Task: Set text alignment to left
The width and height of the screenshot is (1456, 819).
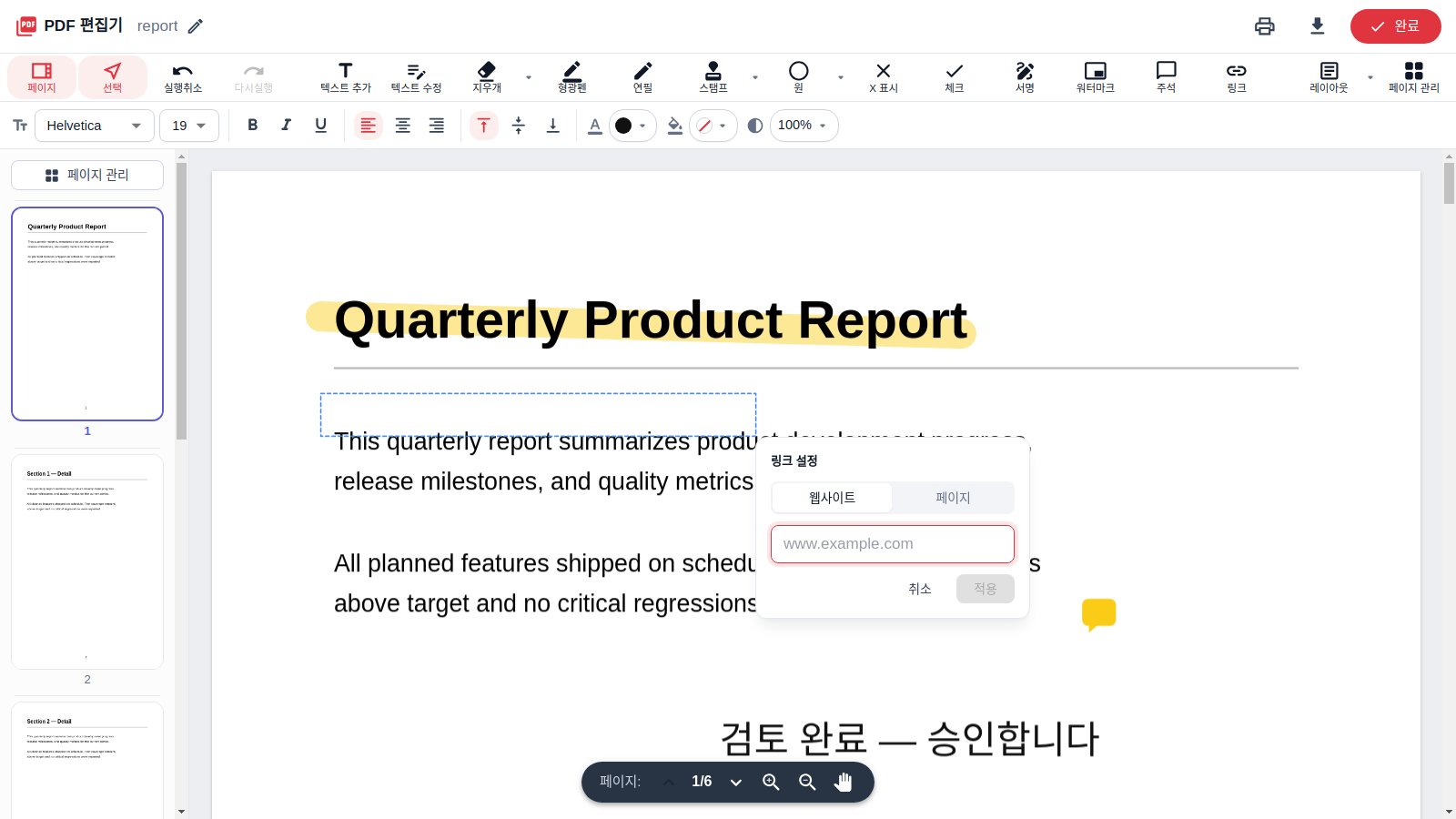Action: click(x=368, y=126)
